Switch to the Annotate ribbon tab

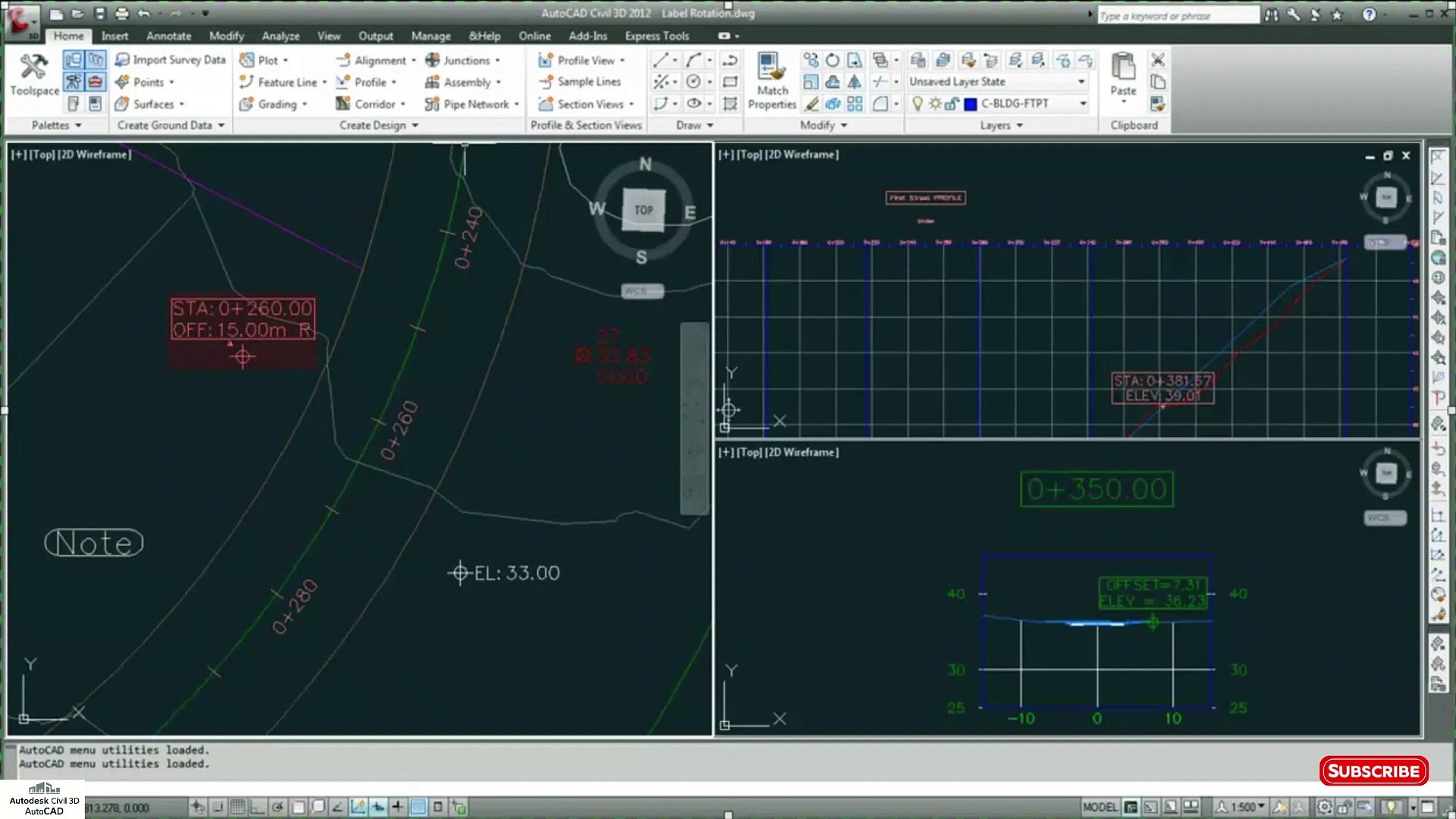[x=168, y=36]
